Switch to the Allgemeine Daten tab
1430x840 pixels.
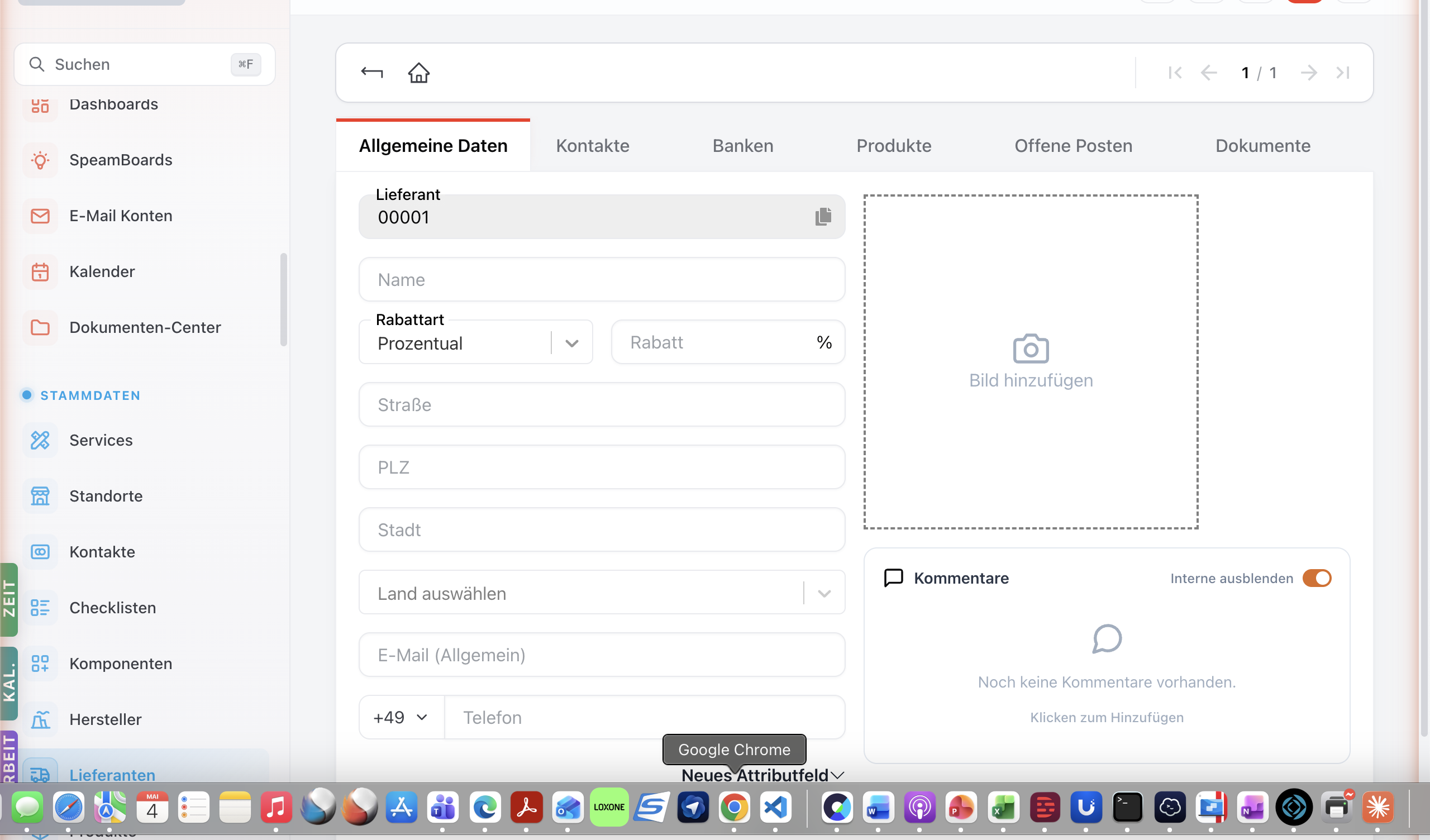point(433,146)
